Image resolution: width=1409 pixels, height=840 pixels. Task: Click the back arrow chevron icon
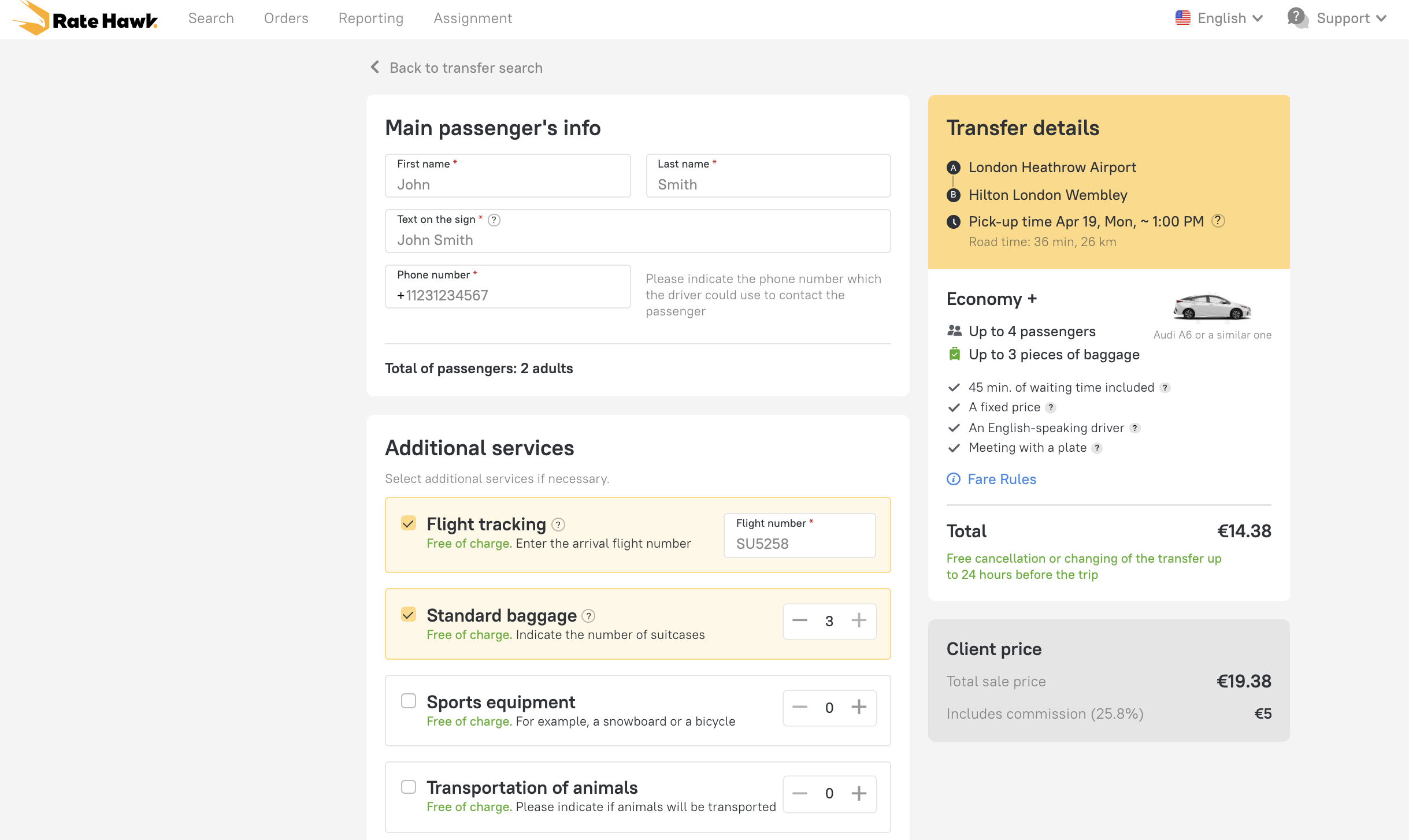[375, 67]
